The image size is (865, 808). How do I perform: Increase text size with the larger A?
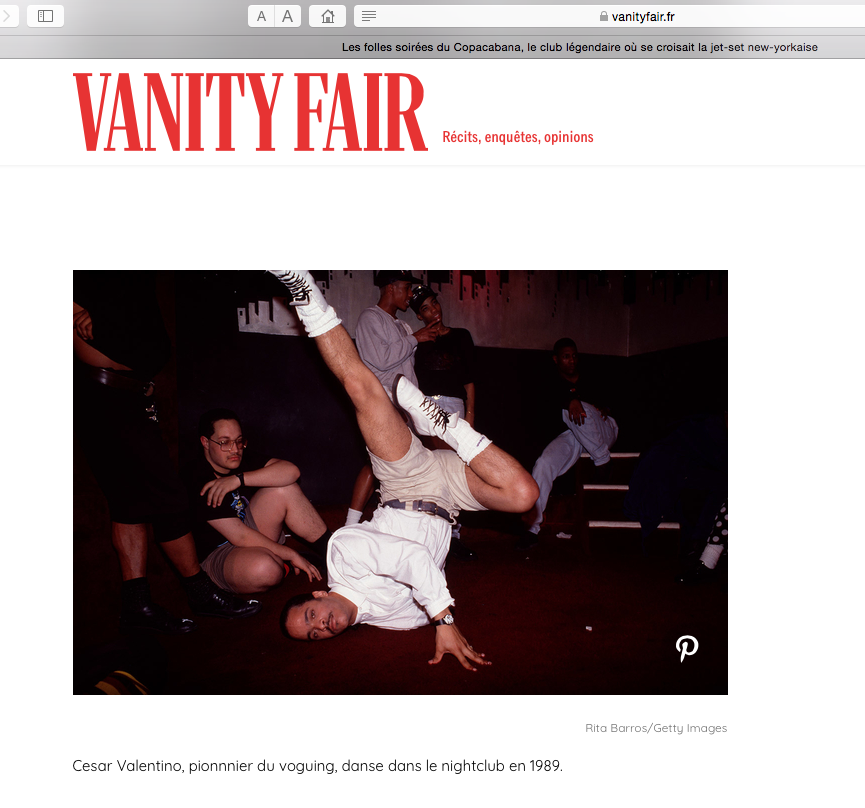tap(287, 16)
